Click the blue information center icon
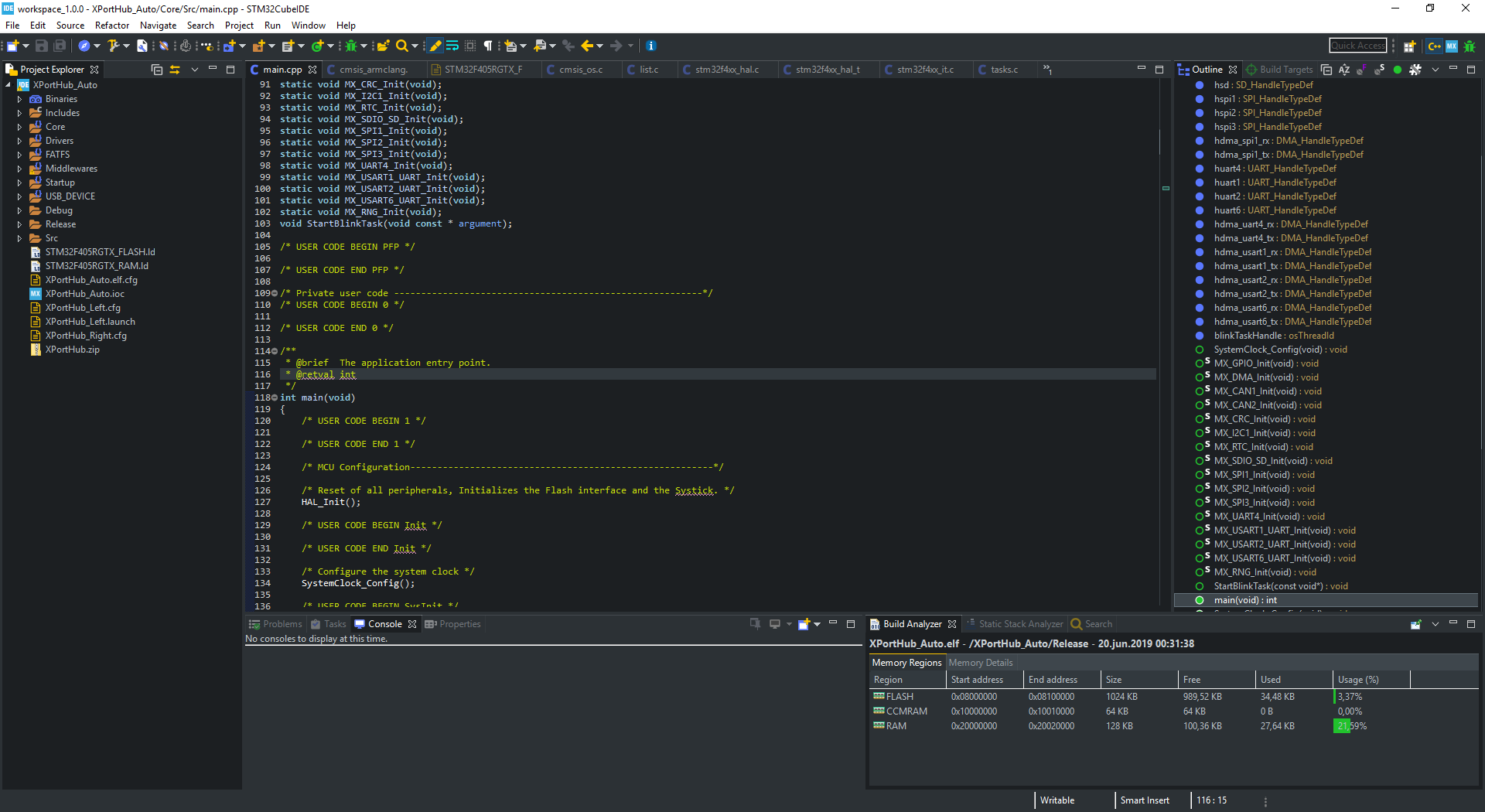Viewport: 1485px width, 812px height. 651,46
